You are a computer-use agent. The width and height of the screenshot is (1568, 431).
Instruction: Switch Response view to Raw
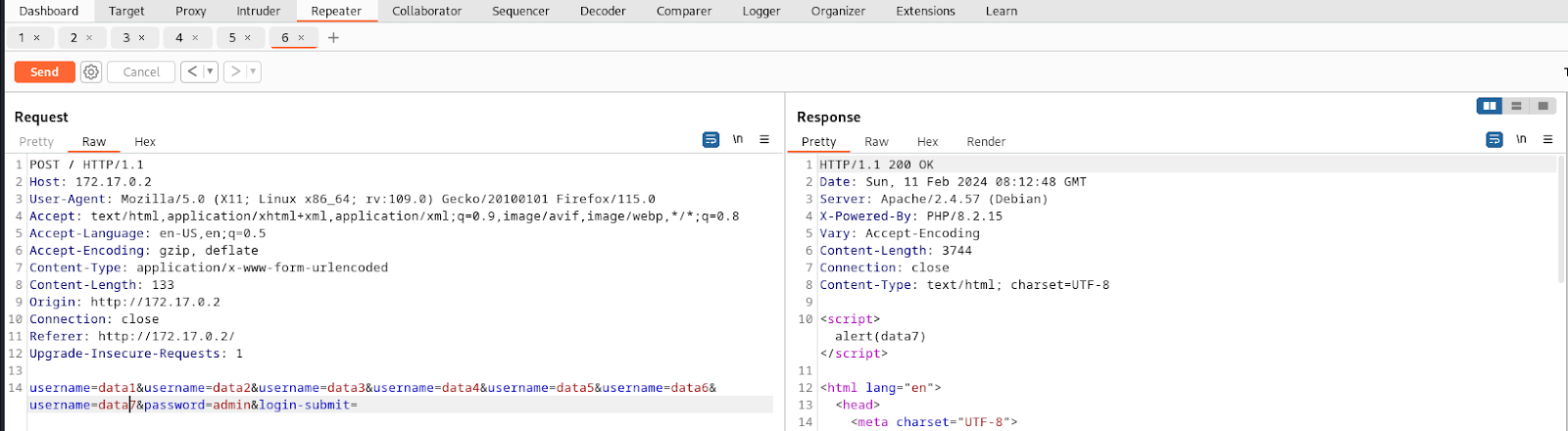coord(876,142)
